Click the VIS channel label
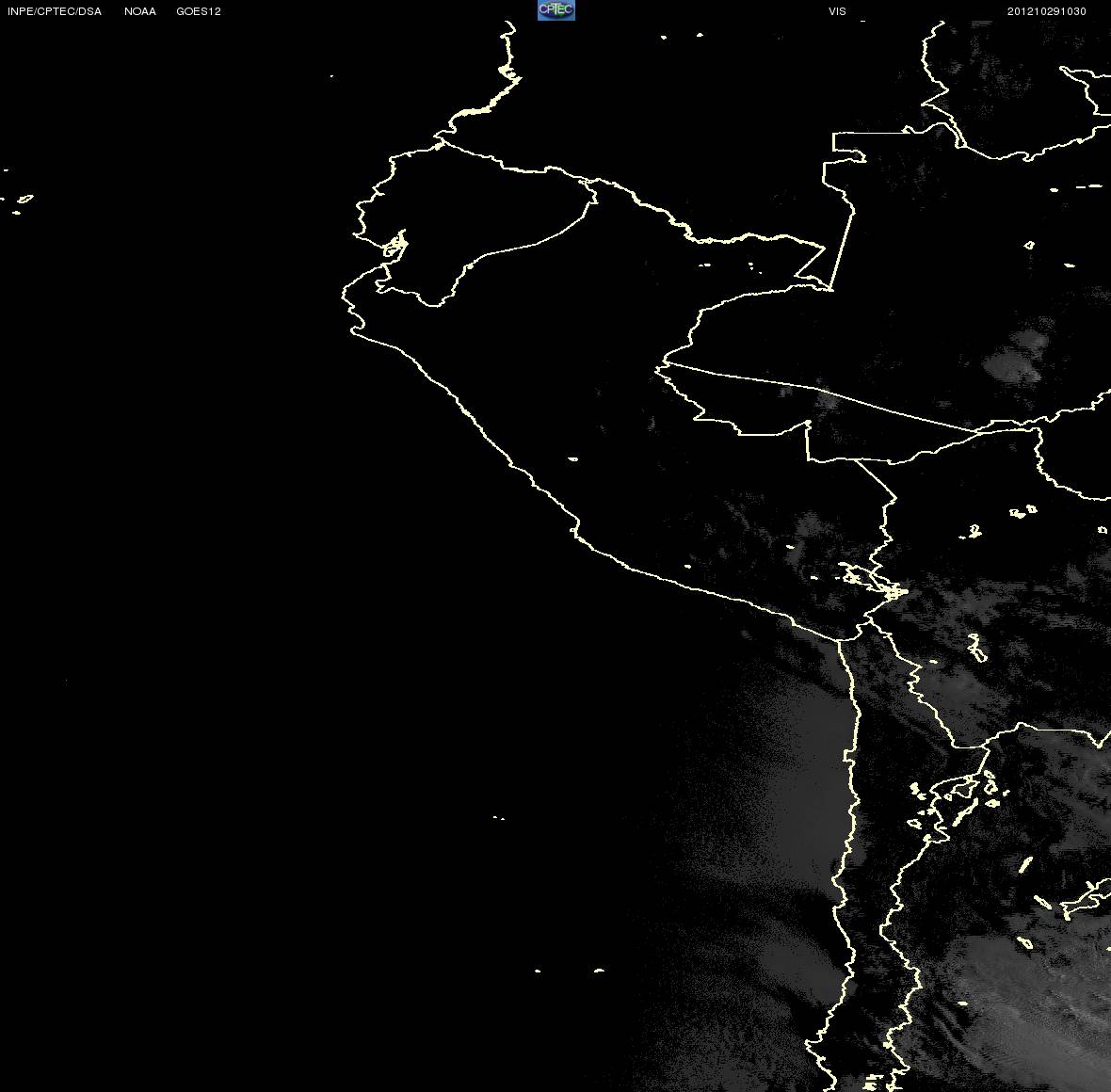 click(838, 11)
